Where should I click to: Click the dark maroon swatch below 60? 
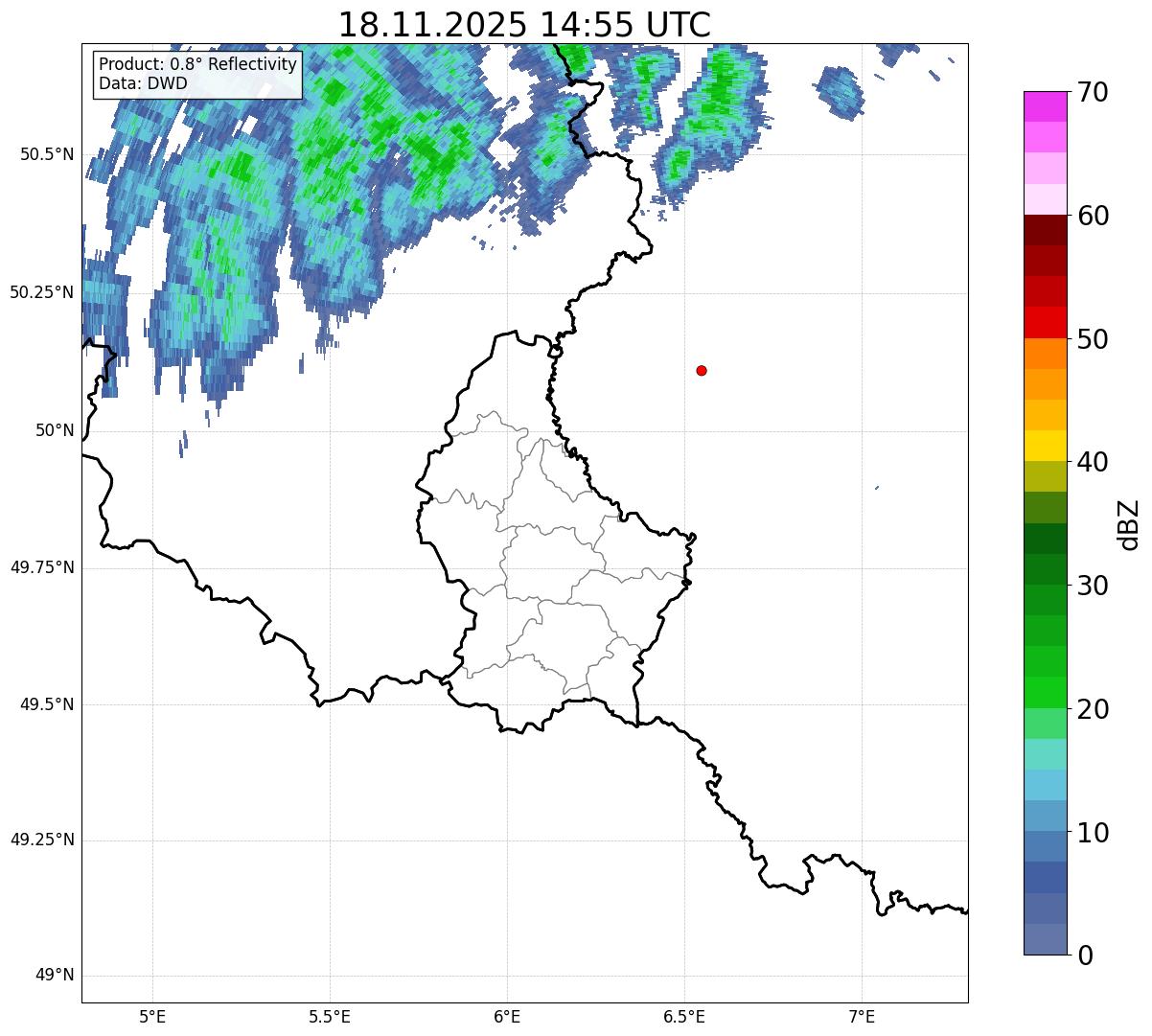click(x=1045, y=230)
